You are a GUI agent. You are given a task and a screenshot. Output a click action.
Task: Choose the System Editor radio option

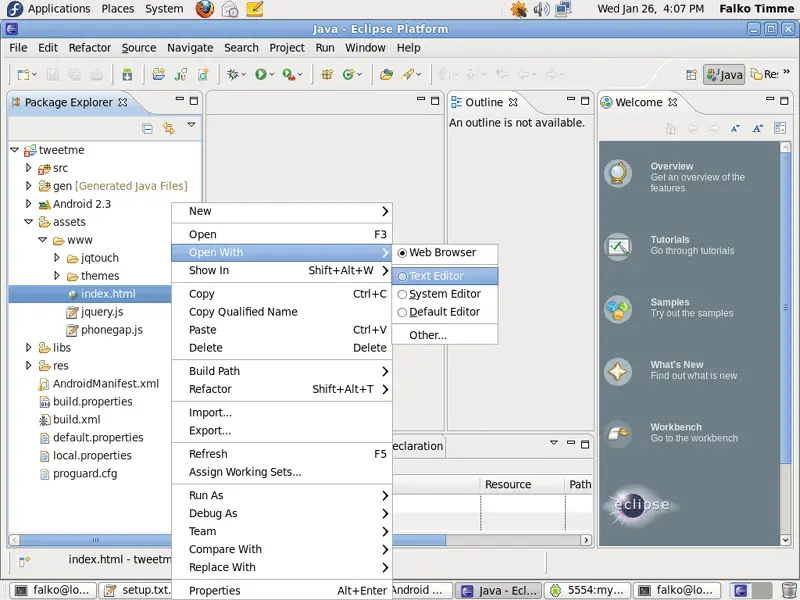tap(402, 294)
